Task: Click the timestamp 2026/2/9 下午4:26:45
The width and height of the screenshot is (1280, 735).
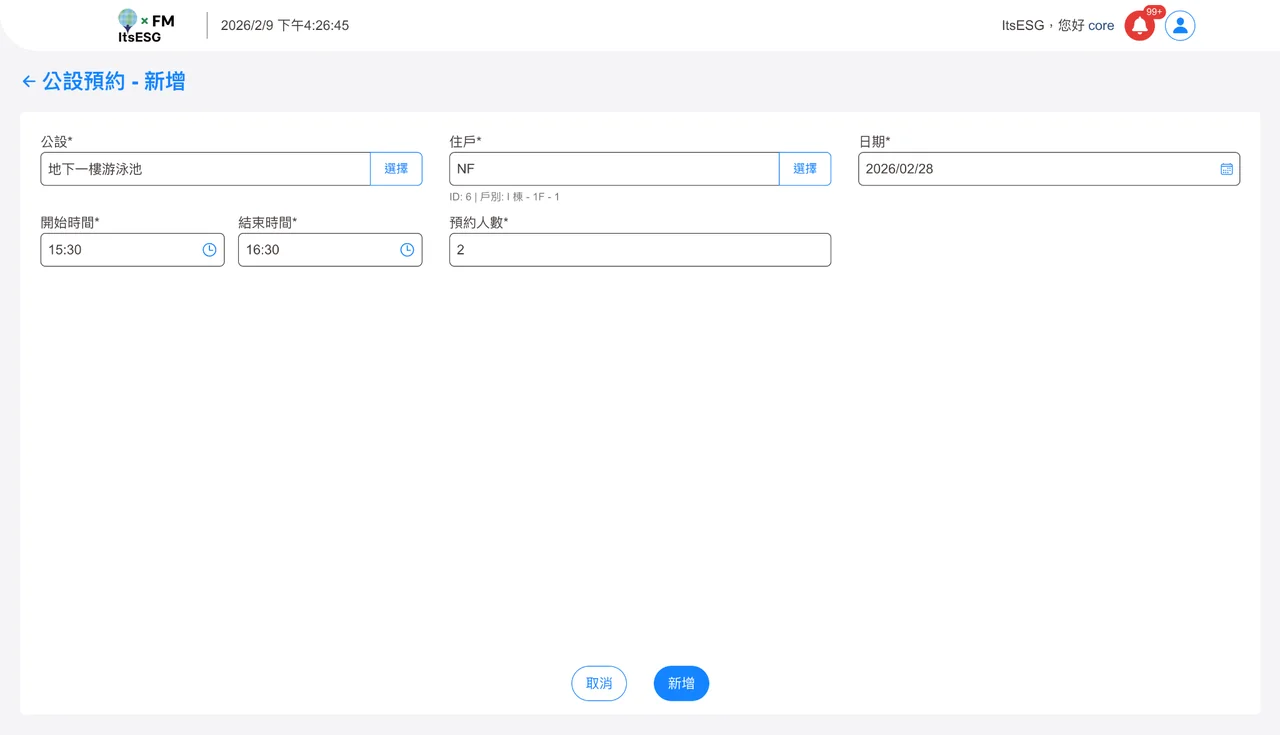Action: [285, 26]
